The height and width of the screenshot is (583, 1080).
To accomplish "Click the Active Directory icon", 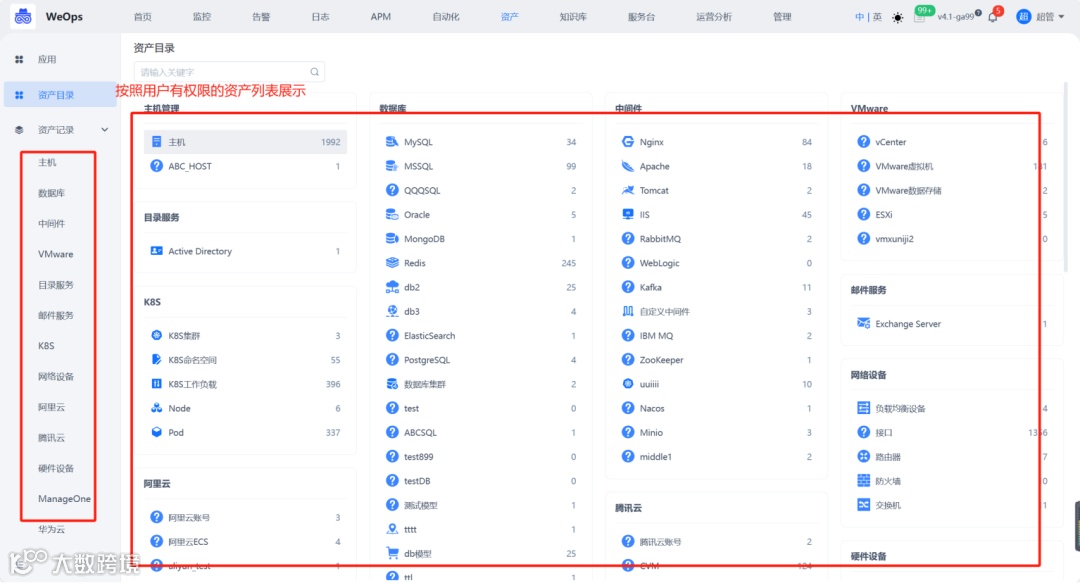I will pyautogui.click(x=156, y=251).
